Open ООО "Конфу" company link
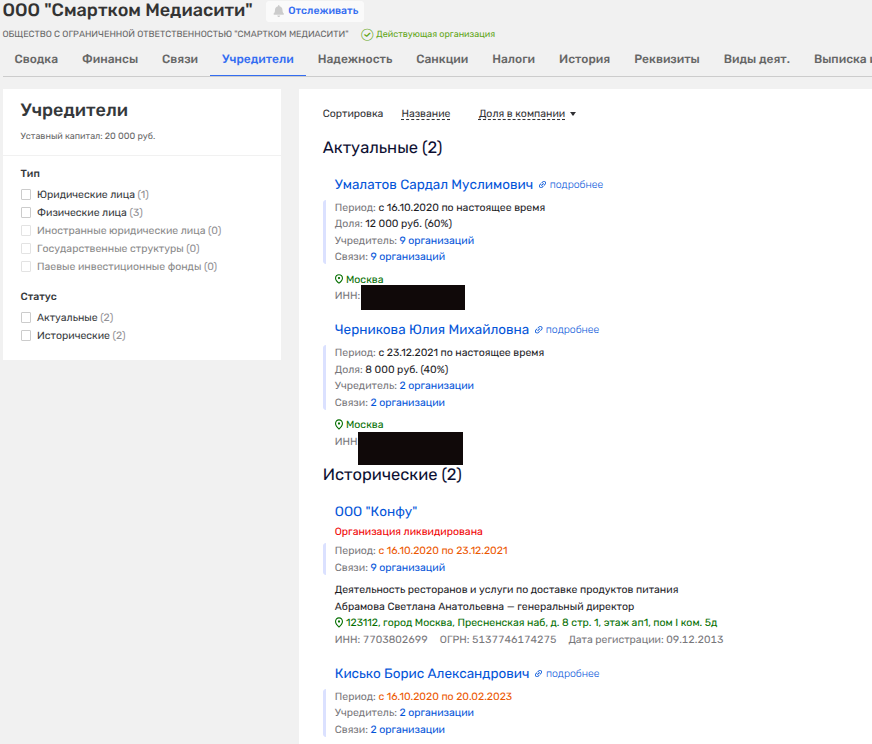Viewport: 872px width, 744px height. [x=376, y=512]
